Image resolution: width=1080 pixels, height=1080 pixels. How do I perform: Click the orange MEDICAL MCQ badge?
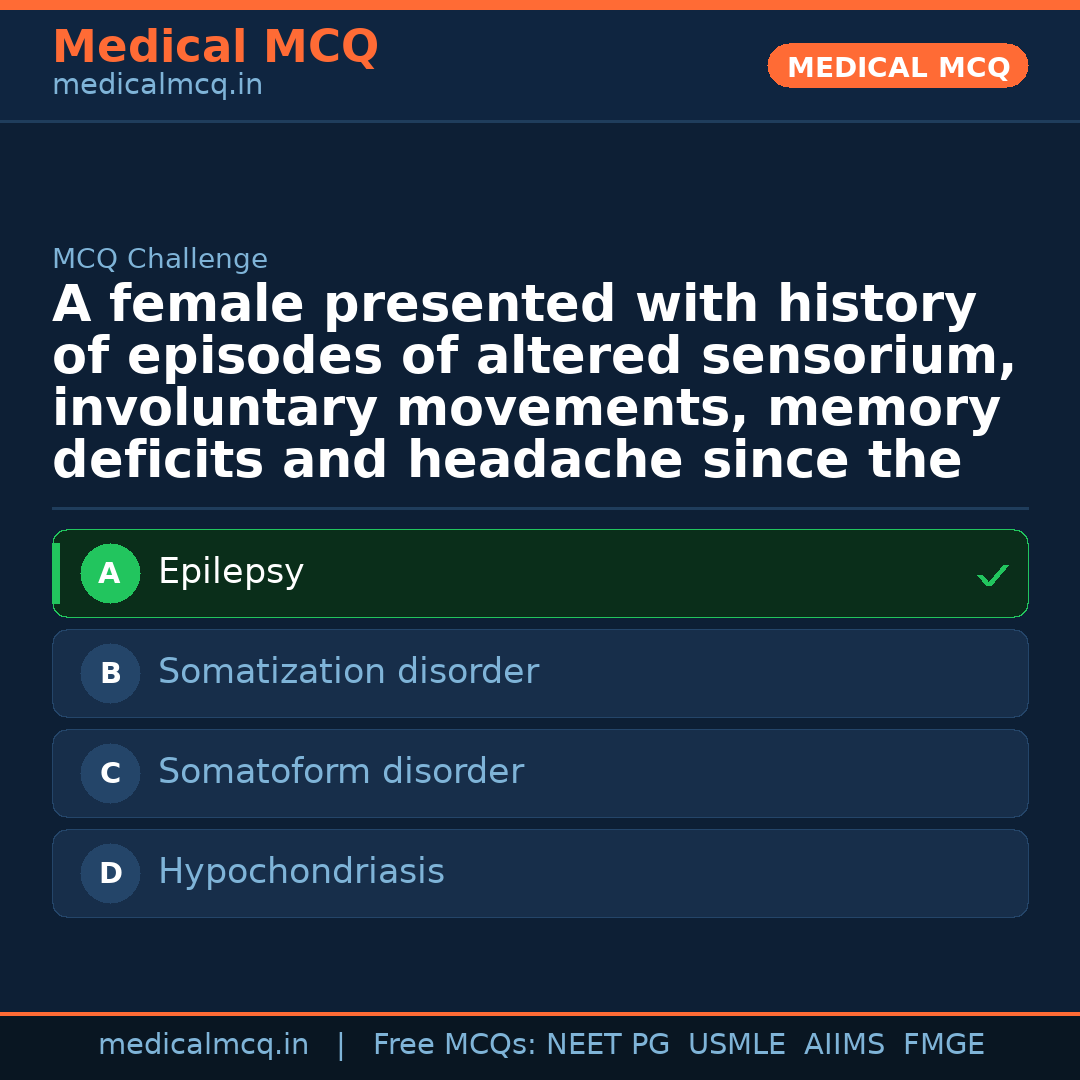pos(897,66)
